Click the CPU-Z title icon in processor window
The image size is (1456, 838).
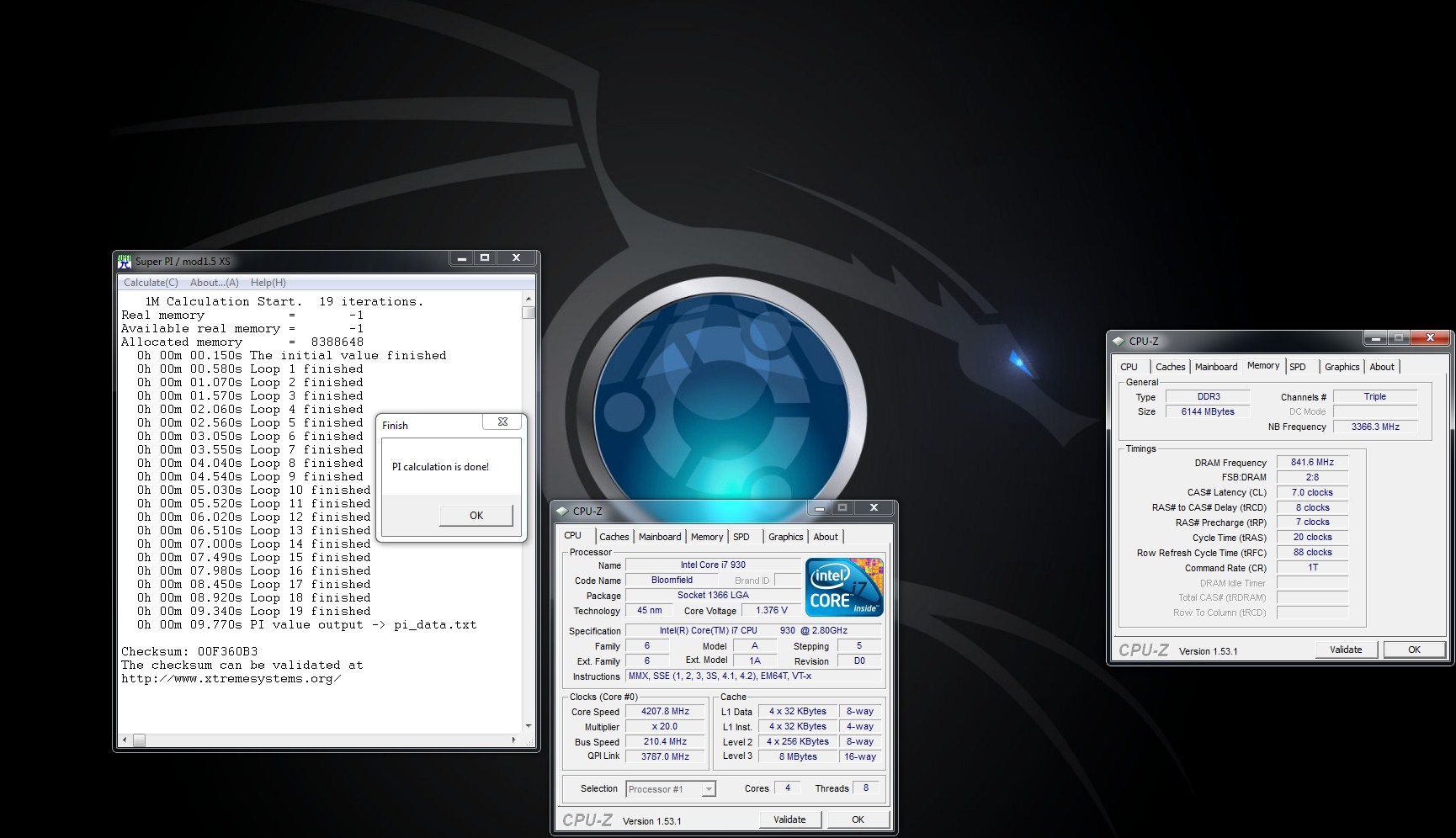pyautogui.click(x=562, y=511)
